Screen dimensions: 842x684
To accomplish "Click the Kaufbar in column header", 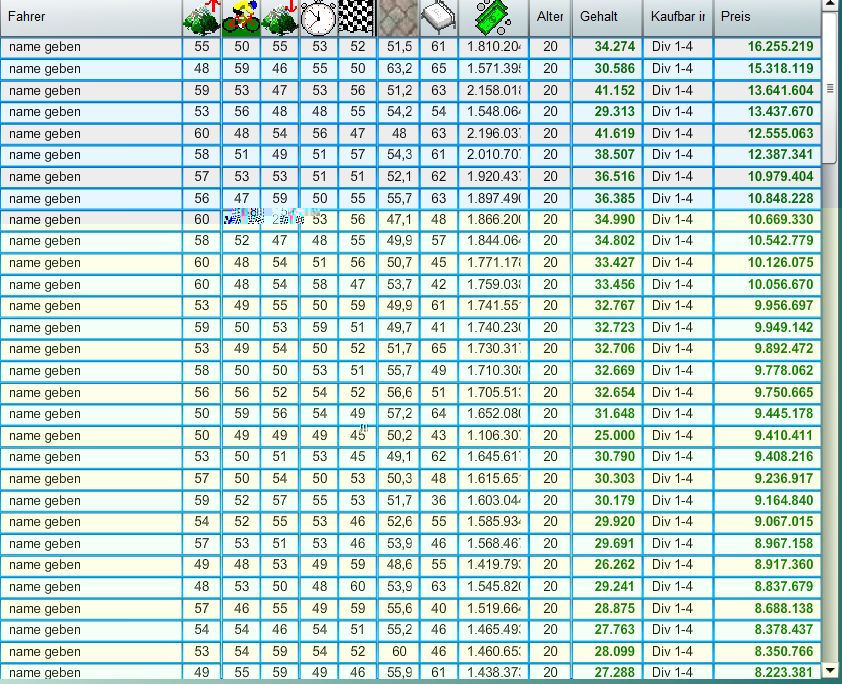I will pyautogui.click(x=677, y=17).
